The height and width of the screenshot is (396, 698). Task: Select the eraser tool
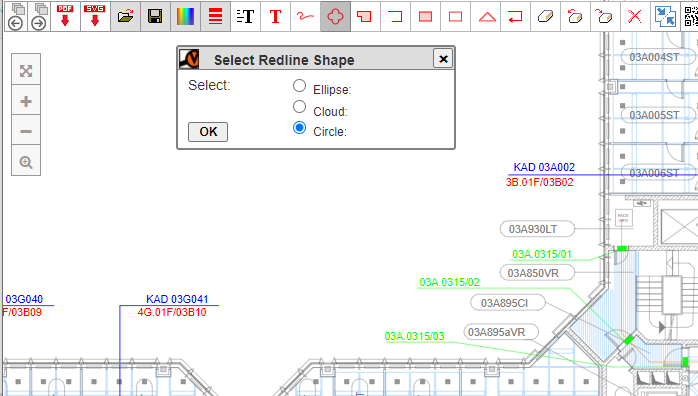545,16
